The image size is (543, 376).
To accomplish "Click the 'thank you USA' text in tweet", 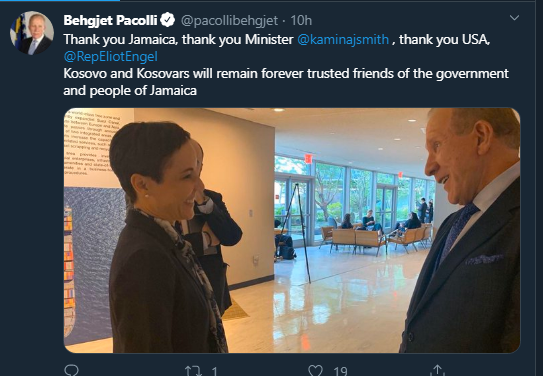I will click(x=444, y=39).
